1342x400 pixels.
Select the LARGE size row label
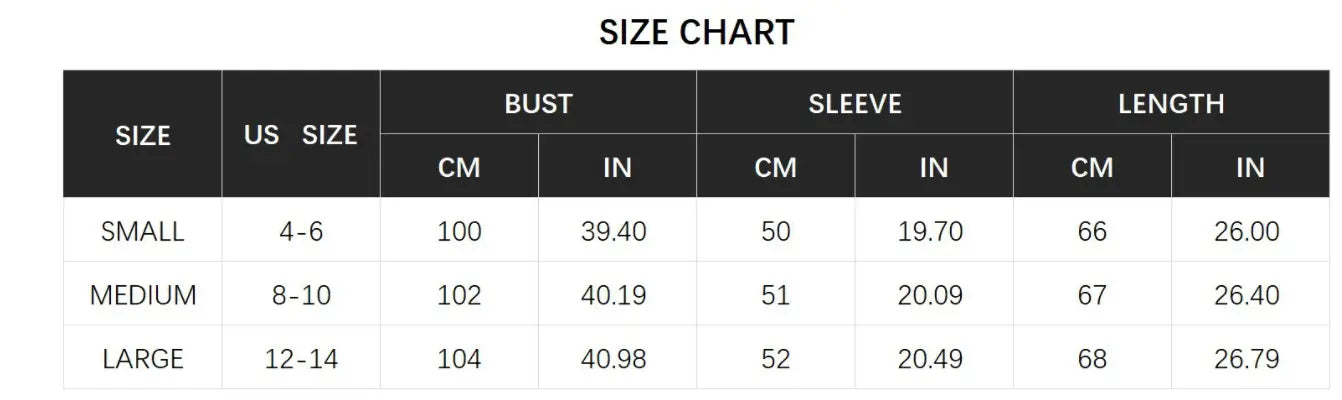coord(143,358)
